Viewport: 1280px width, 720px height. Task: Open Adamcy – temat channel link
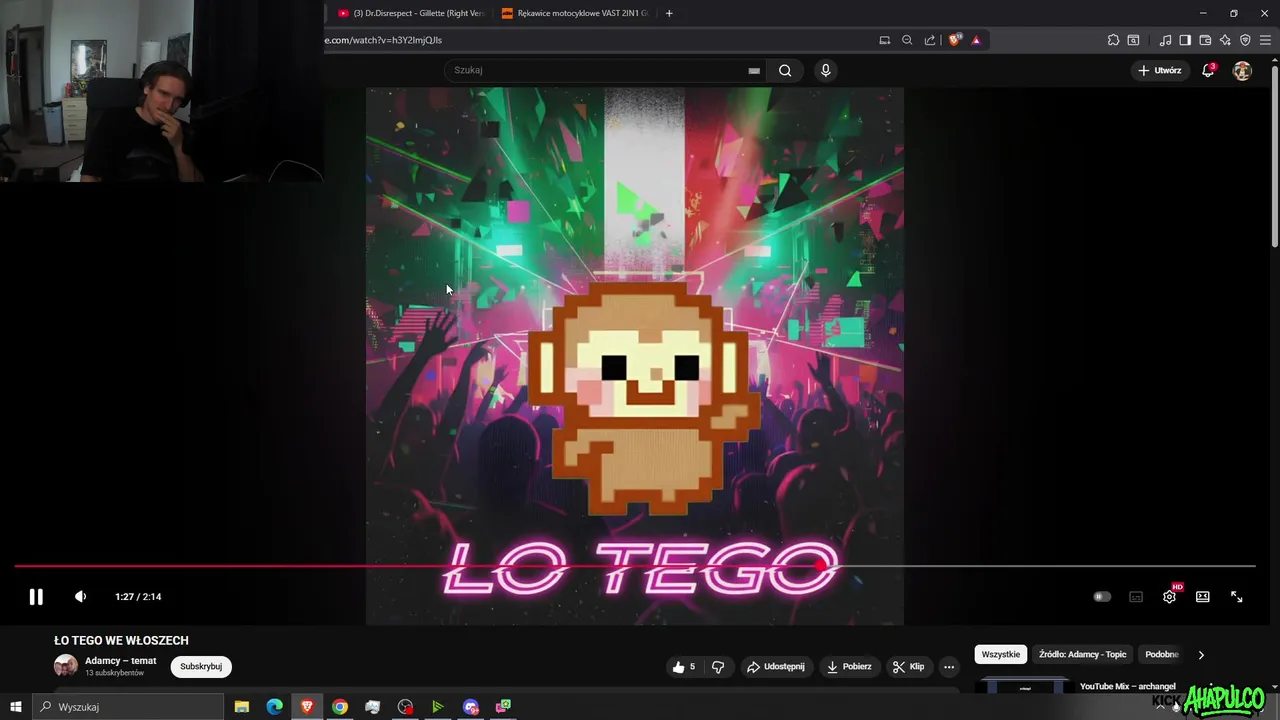pos(121,661)
